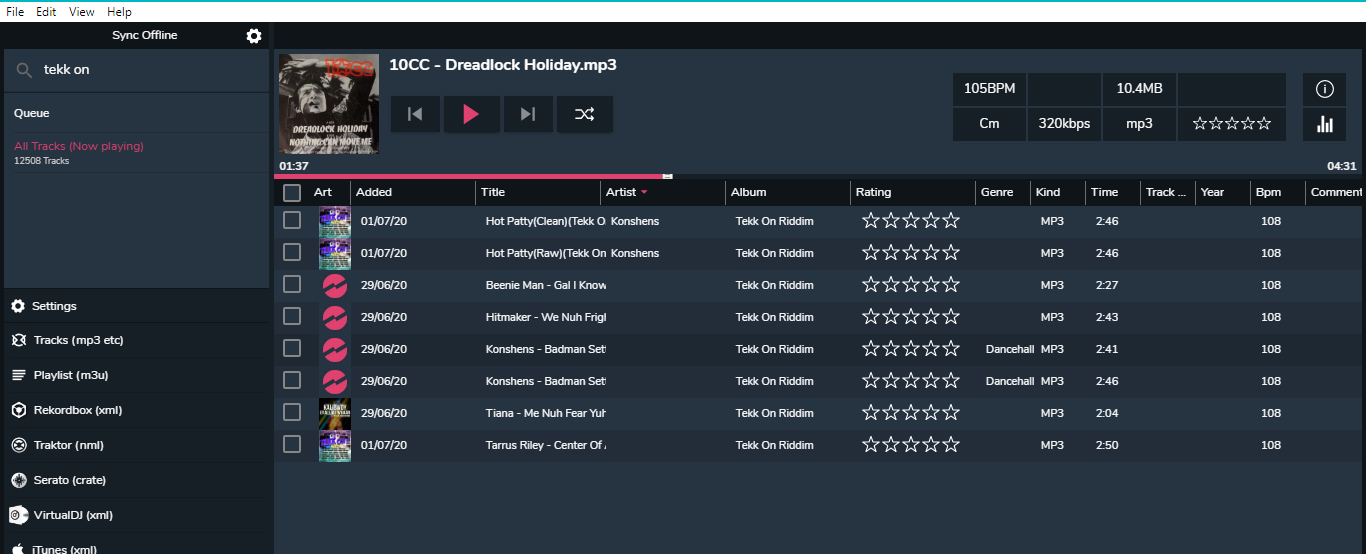Image resolution: width=1366 pixels, height=554 pixels.
Task: Check the box for Hot Patty(Clean) track
Action: tap(292, 220)
